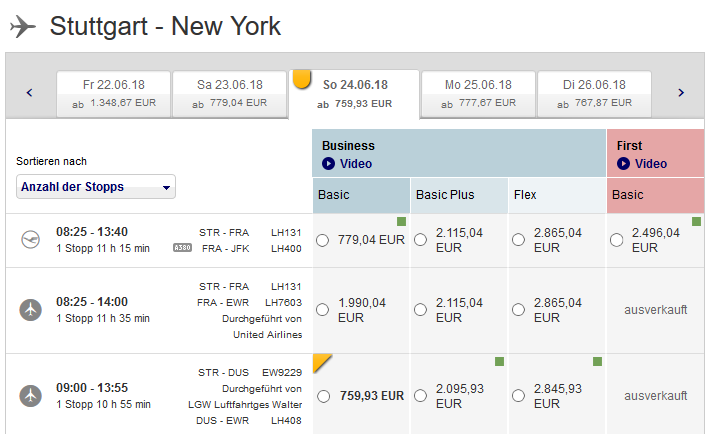This screenshot has width=706, height=434.
Task: Click the First Video link
Action: pos(651,164)
